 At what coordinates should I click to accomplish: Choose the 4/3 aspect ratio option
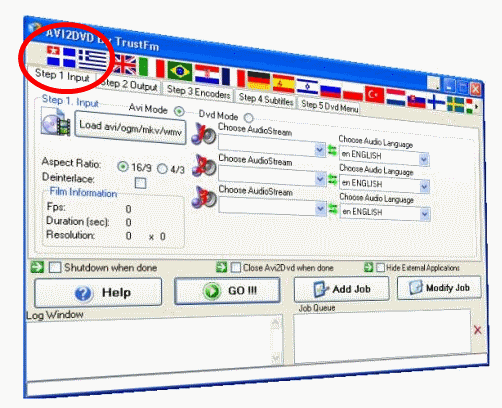pos(162,169)
